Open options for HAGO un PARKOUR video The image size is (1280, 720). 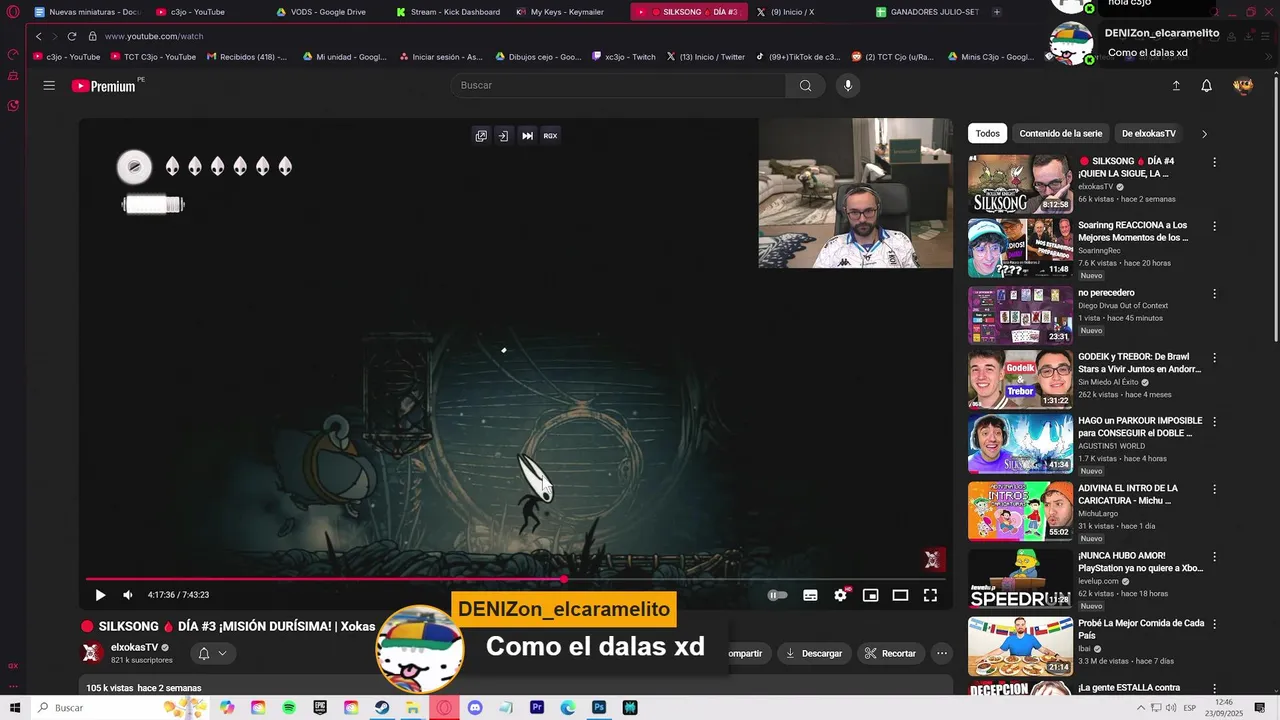pyautogui.click(x=1215, y=422)
